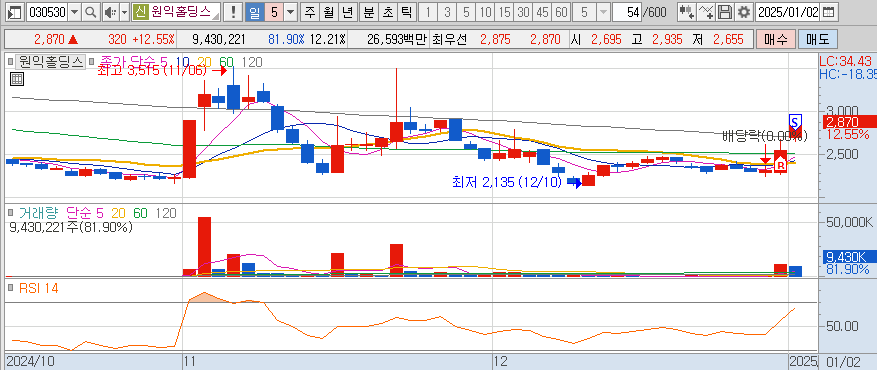Screen dimensions: 877x370
Task: Choose the 60 interval button
Action: tap(562, 12)
